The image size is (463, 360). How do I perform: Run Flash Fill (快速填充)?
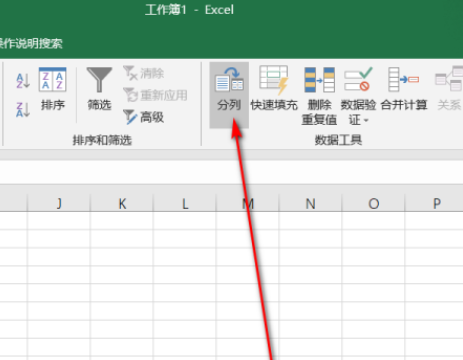274,89
